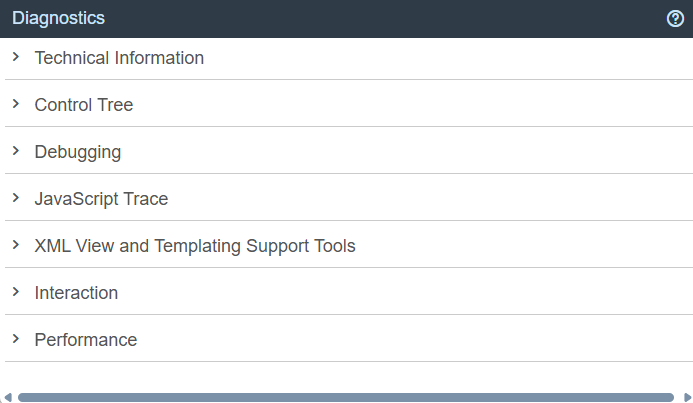Click the horizontal scrollbar right arrow

click(x=687, y=397)
